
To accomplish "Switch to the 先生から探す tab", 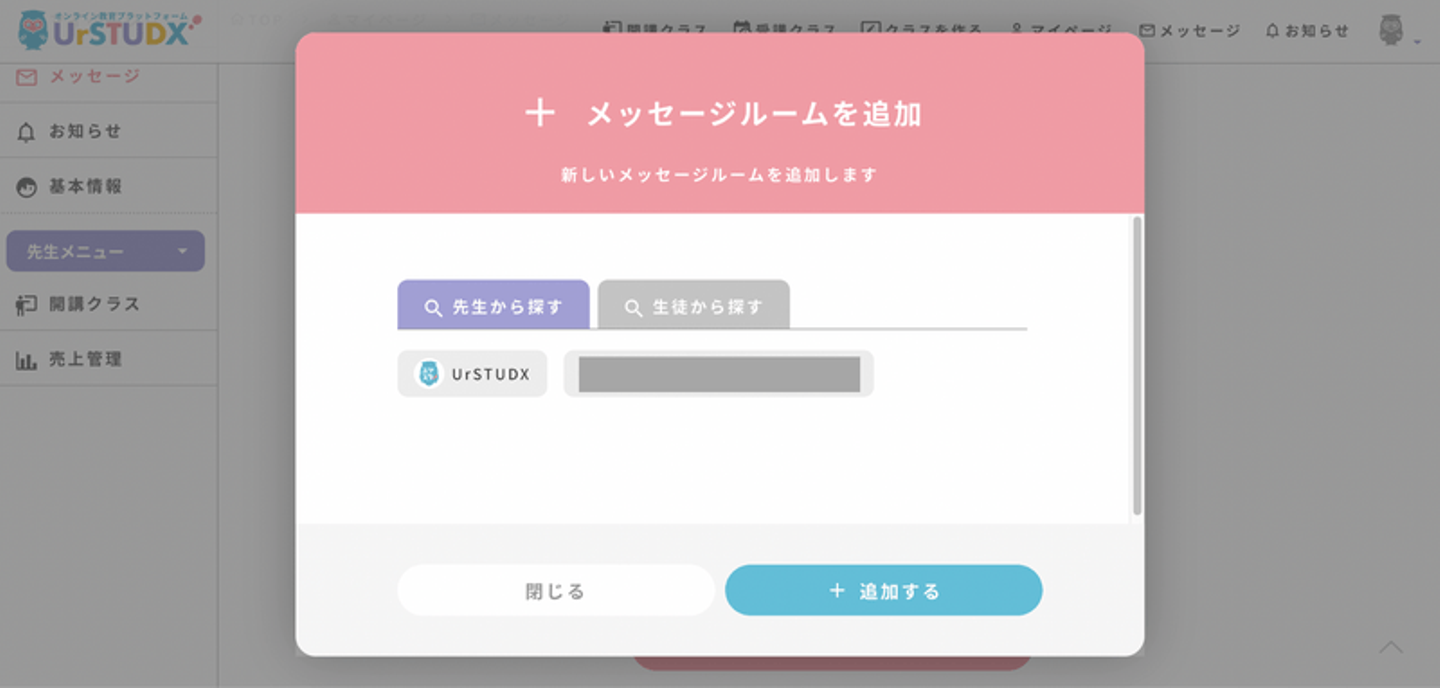I will [x=494, y=307].
